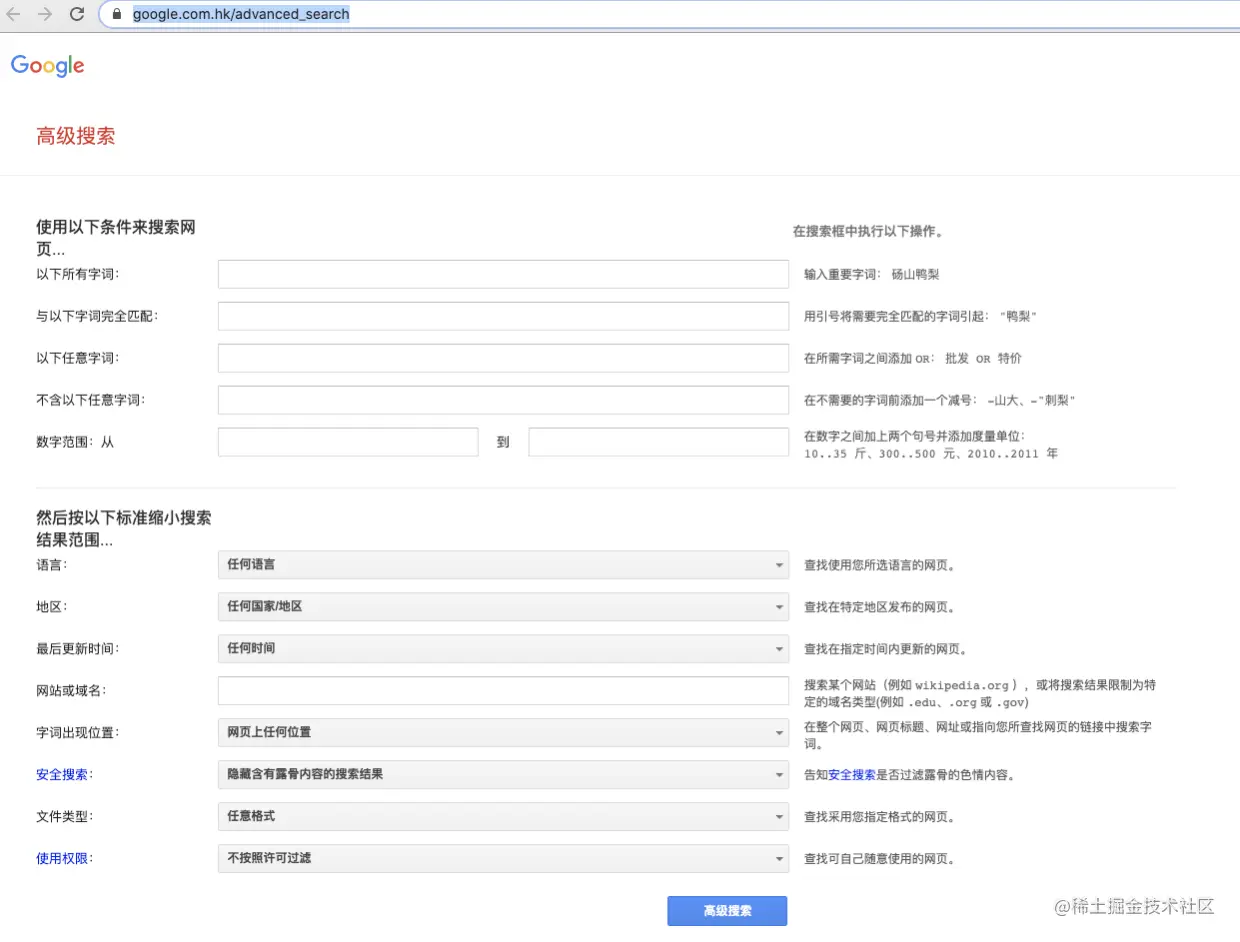Reload the page with the refresh icon
The width and height of the screenshot is (1240, 942).
pyautogui.click(x=77, y=14)
